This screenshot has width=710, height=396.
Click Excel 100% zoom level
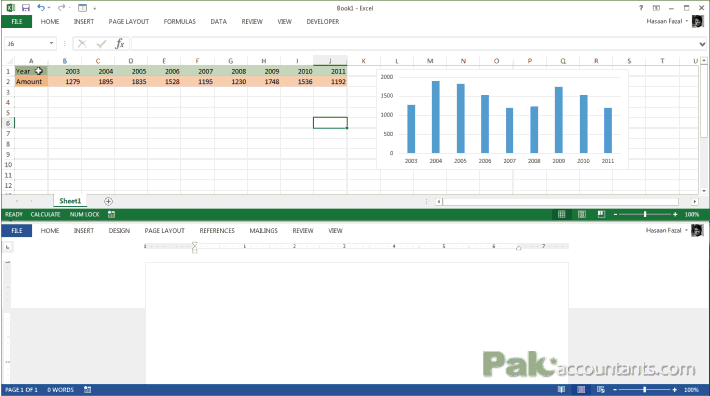(x=691, y=215)
